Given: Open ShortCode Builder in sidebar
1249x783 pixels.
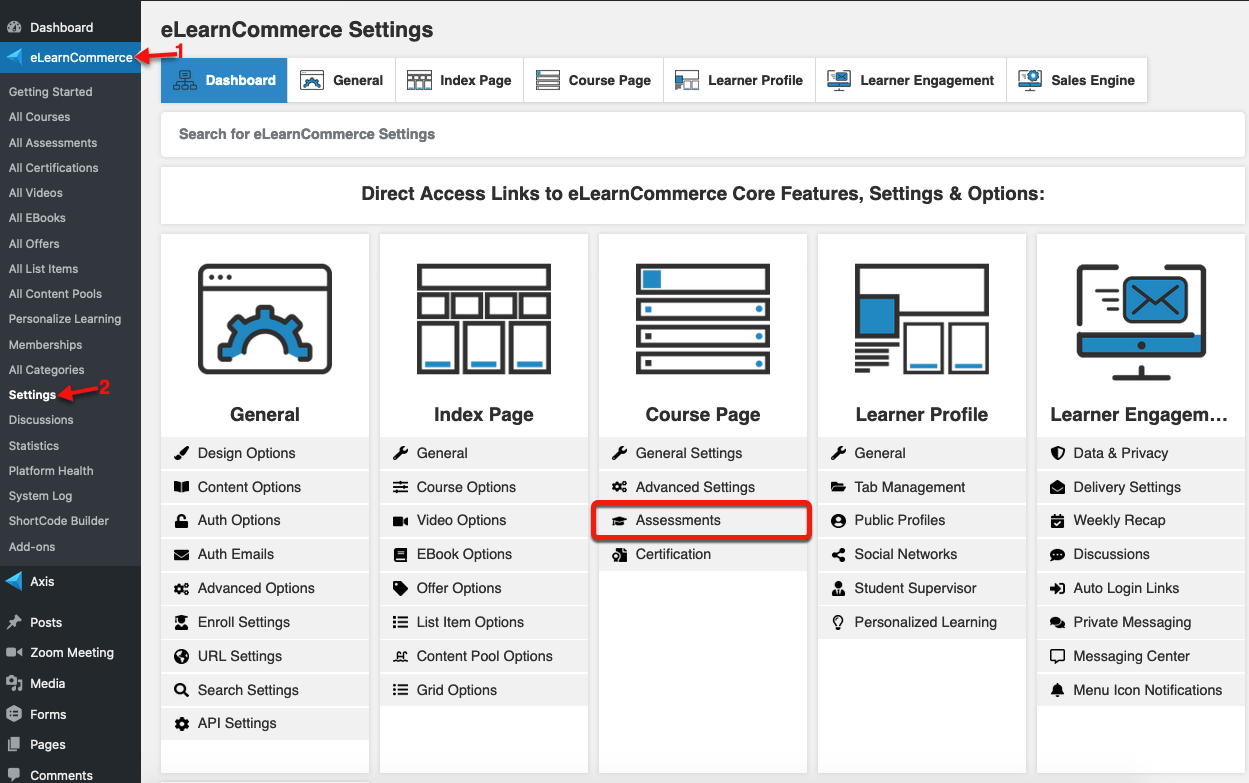Looking at the screenshot, I should click(58, 521).
